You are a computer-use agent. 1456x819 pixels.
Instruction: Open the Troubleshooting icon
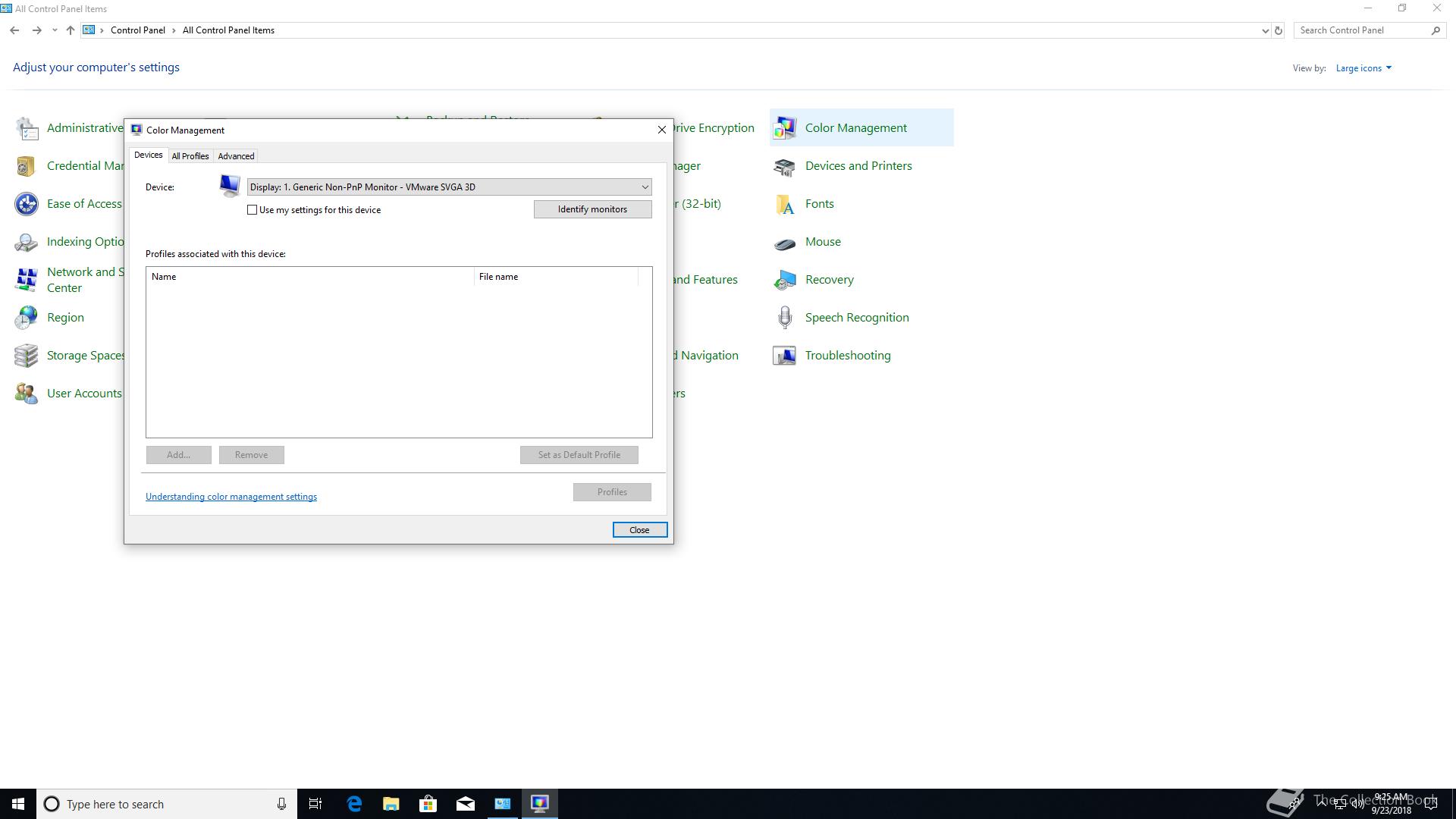tap(785, 356)
